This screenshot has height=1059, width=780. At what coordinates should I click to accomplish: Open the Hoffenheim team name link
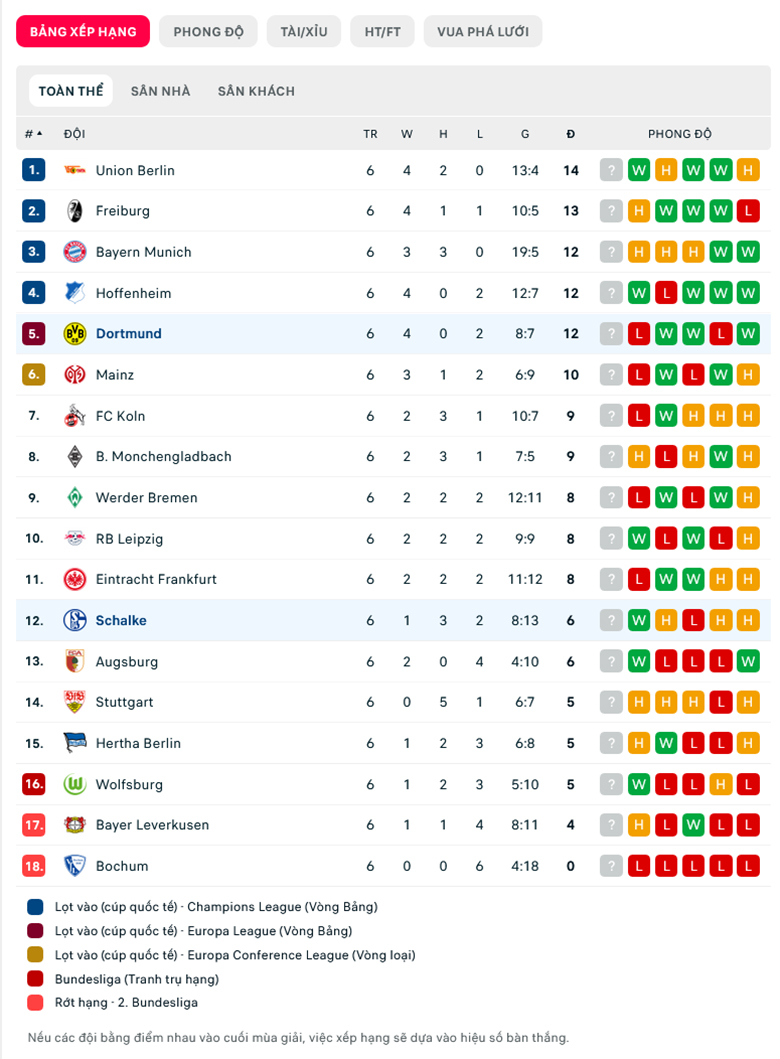[134, 293]
